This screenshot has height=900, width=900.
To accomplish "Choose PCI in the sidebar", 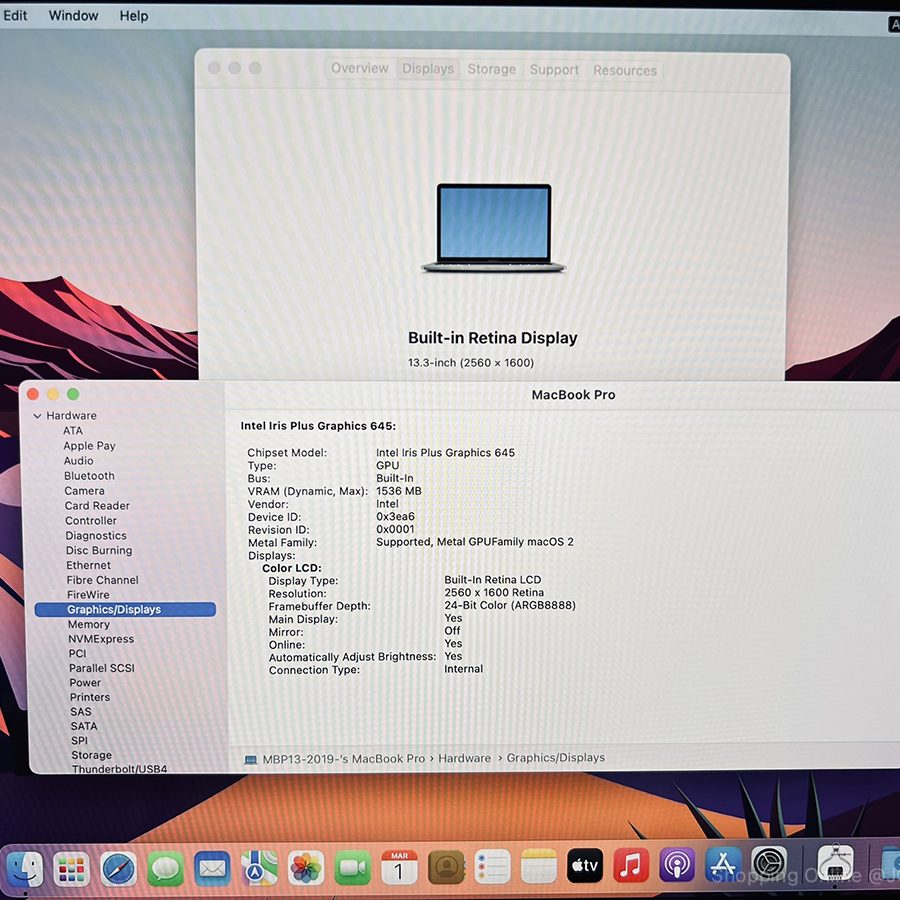I will (77, 654).
